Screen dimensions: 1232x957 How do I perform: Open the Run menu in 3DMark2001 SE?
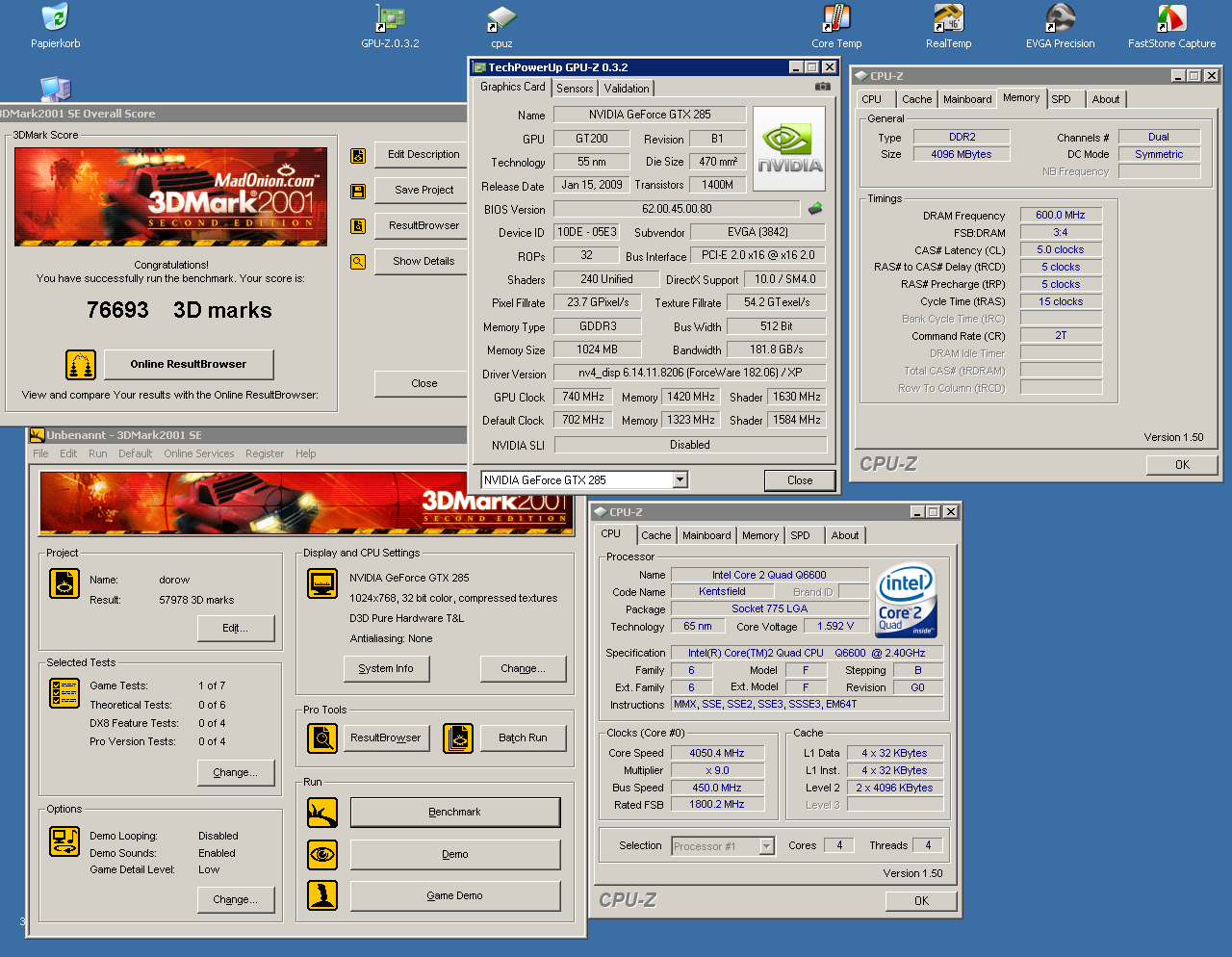(x=98, y=453)
